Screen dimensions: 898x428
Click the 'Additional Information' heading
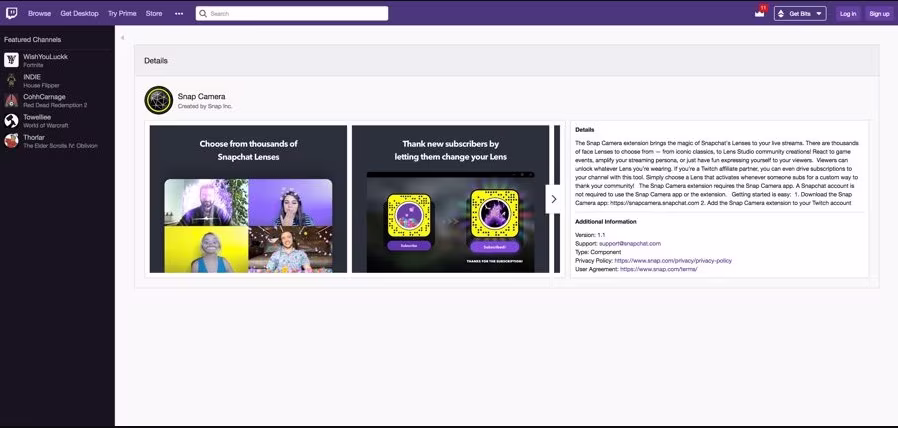[x=605, y=222]
